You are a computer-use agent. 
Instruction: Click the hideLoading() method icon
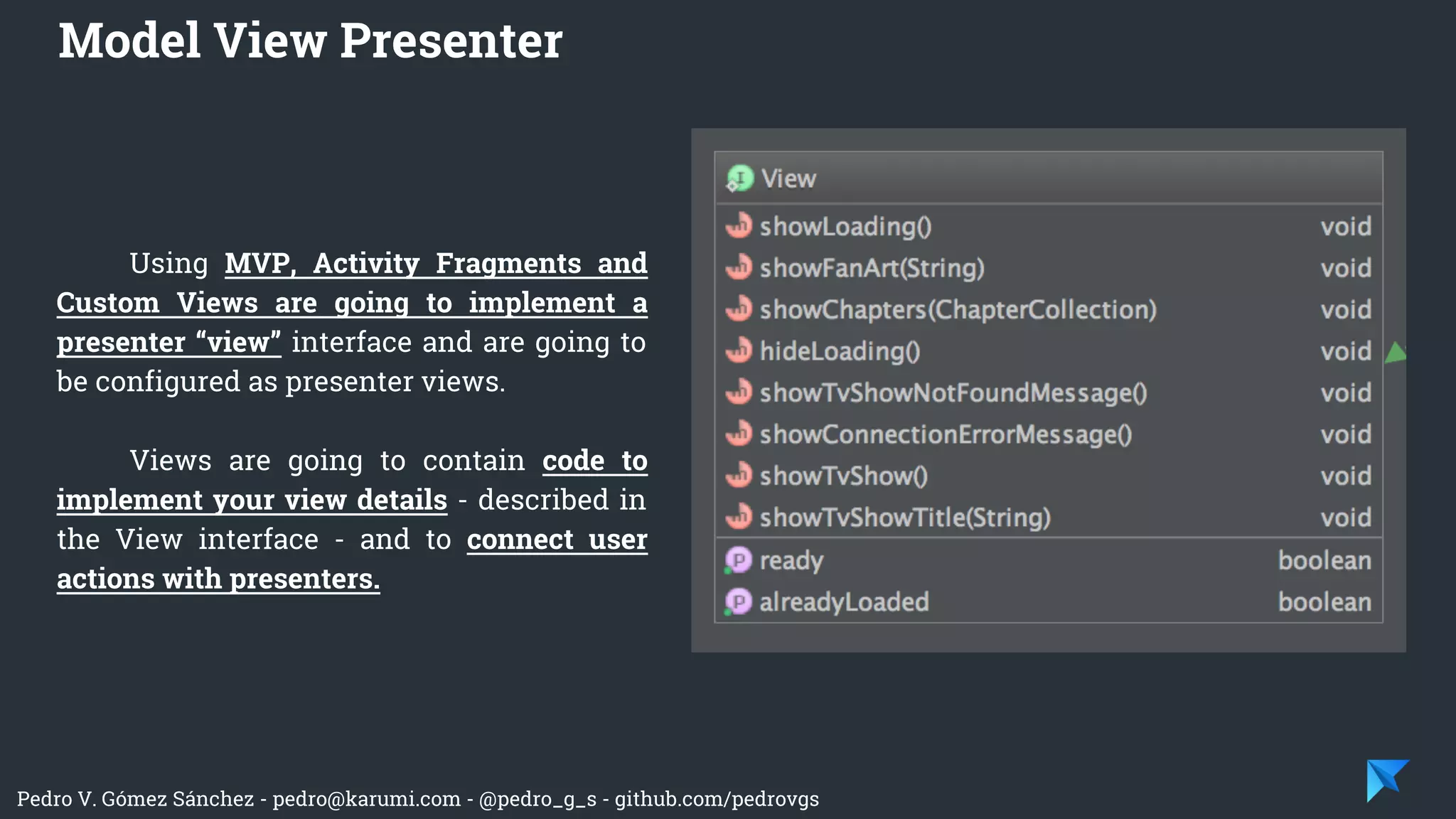click(x=739, y=350)
